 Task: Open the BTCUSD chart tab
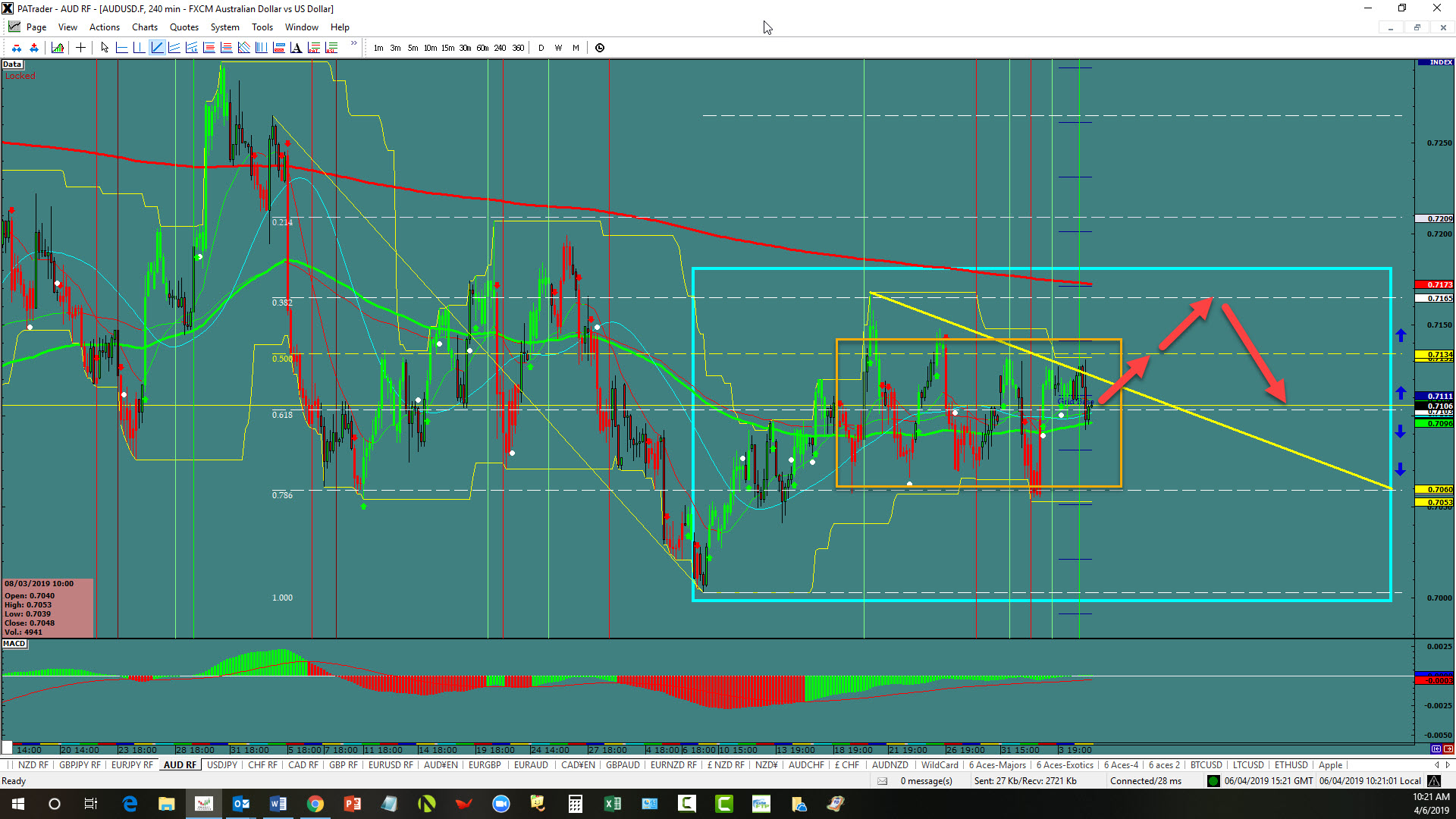[1206, 765]
